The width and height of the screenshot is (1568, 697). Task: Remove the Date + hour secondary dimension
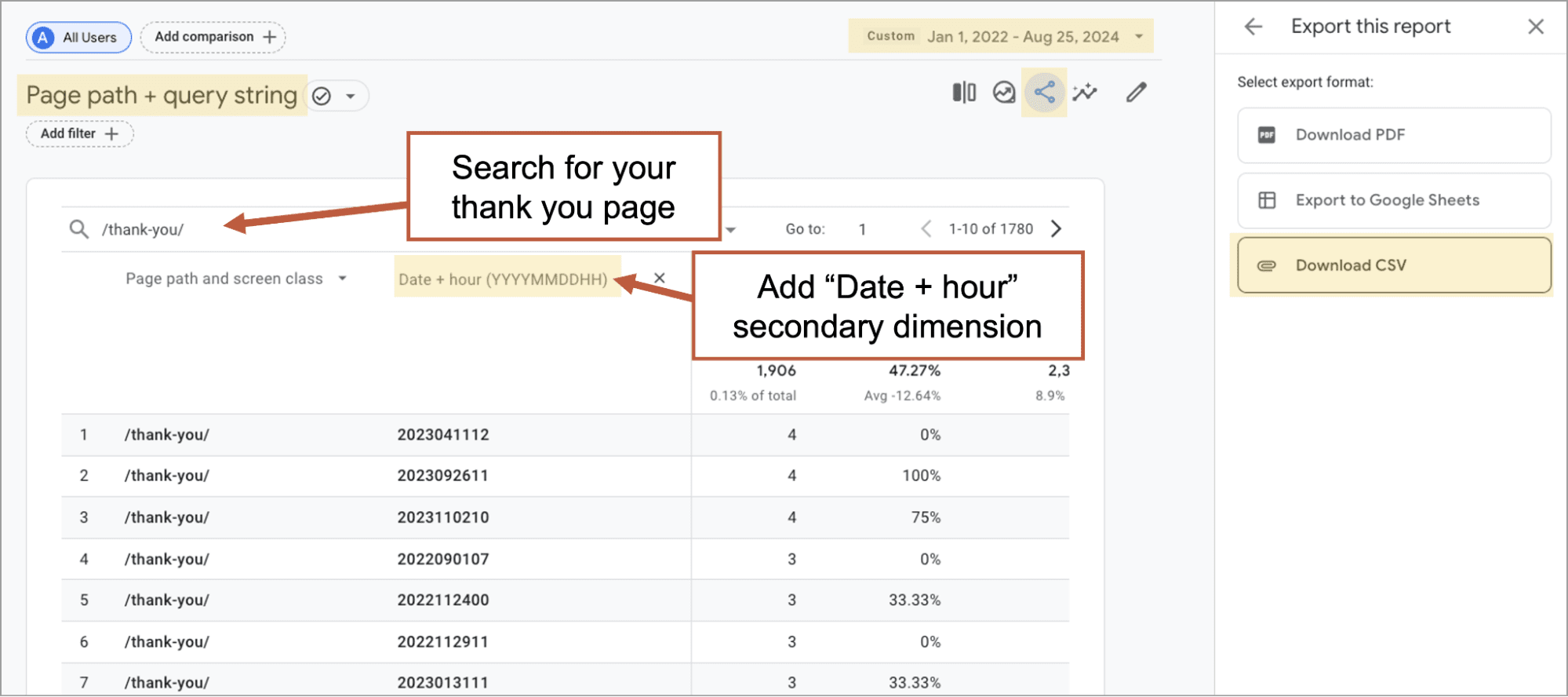pos(660,278)
